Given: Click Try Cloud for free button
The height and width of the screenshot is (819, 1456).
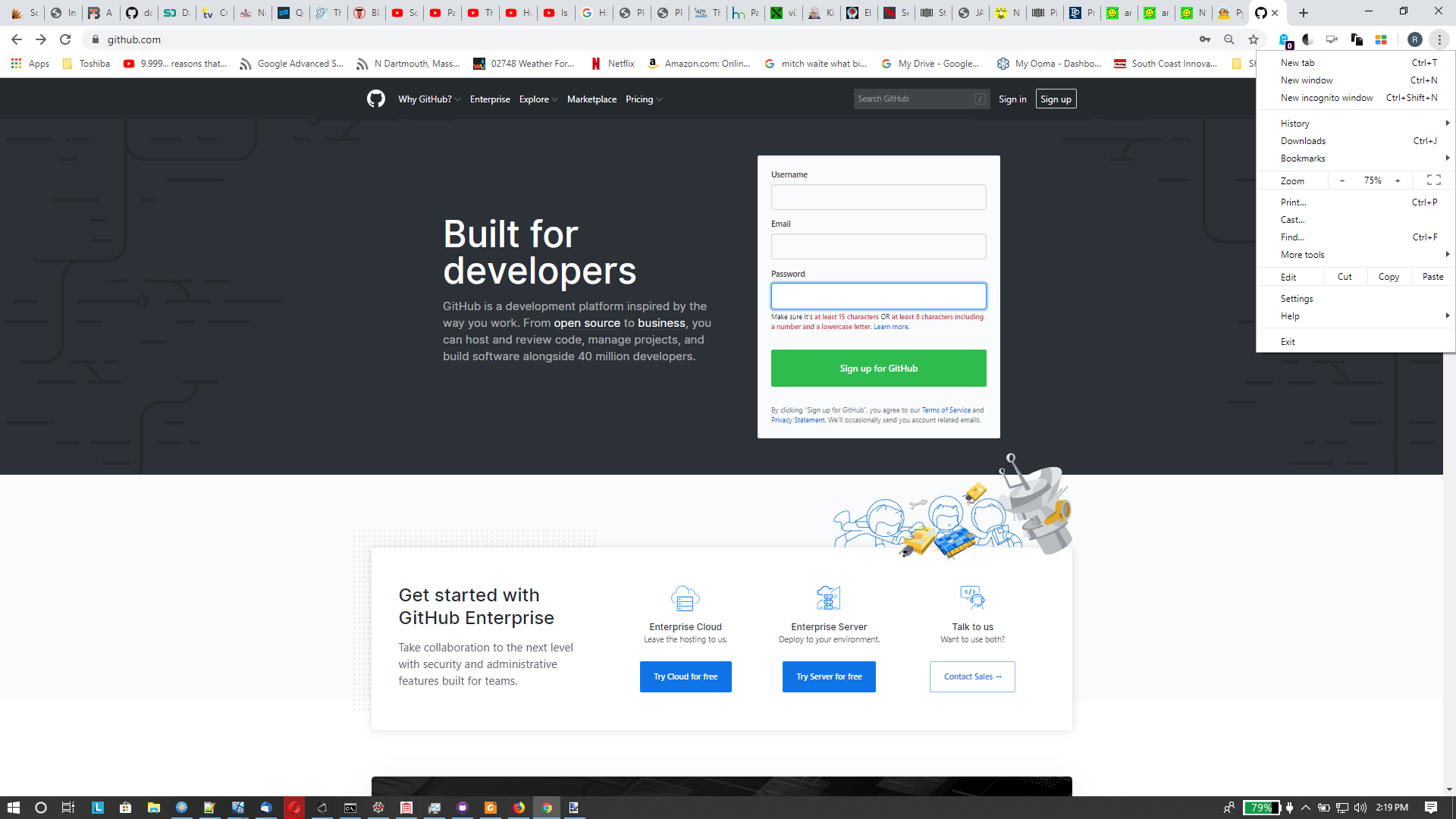Looking at the screenshot, I should (x=685, y=676).
